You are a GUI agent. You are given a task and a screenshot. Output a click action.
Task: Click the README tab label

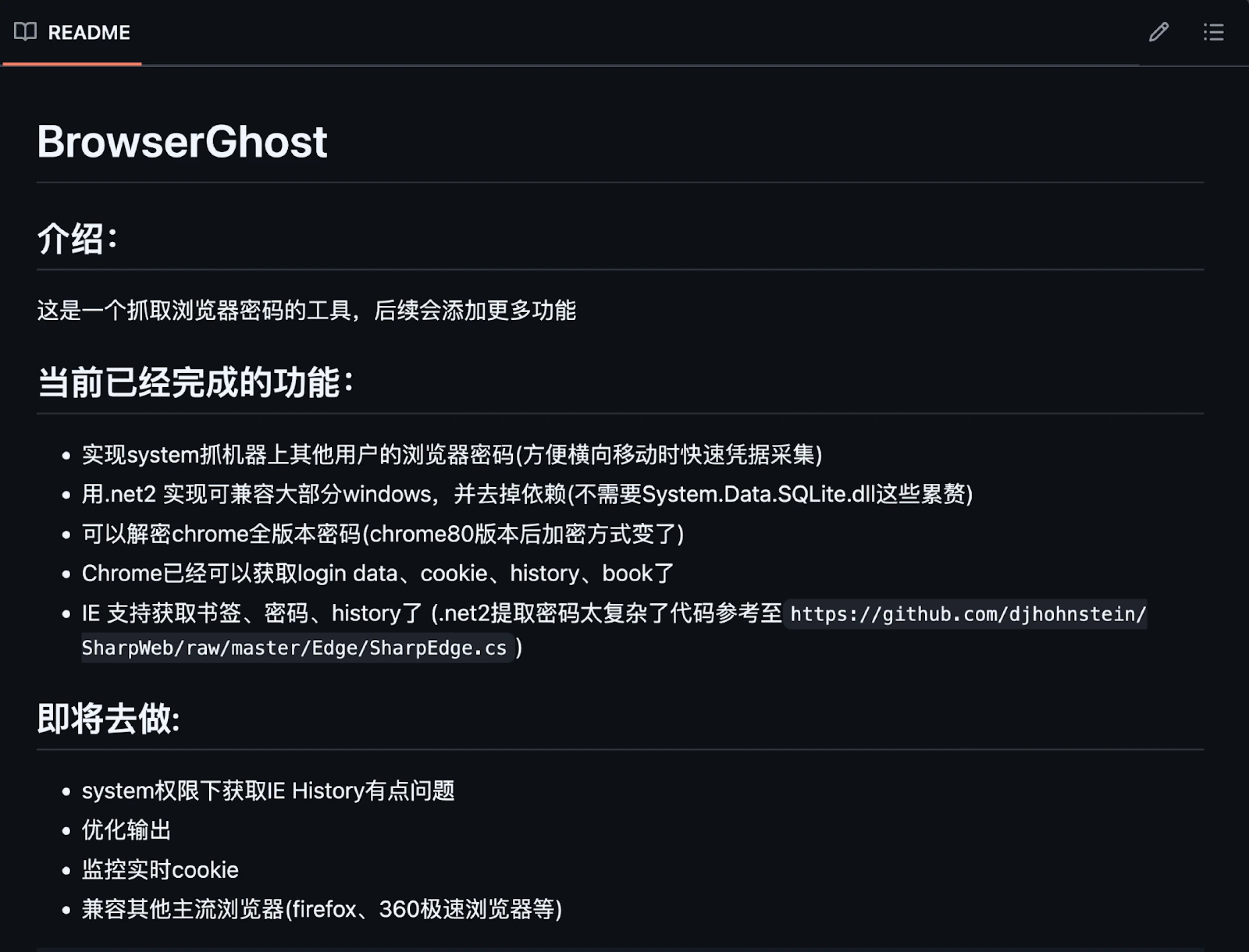[89, 32]
